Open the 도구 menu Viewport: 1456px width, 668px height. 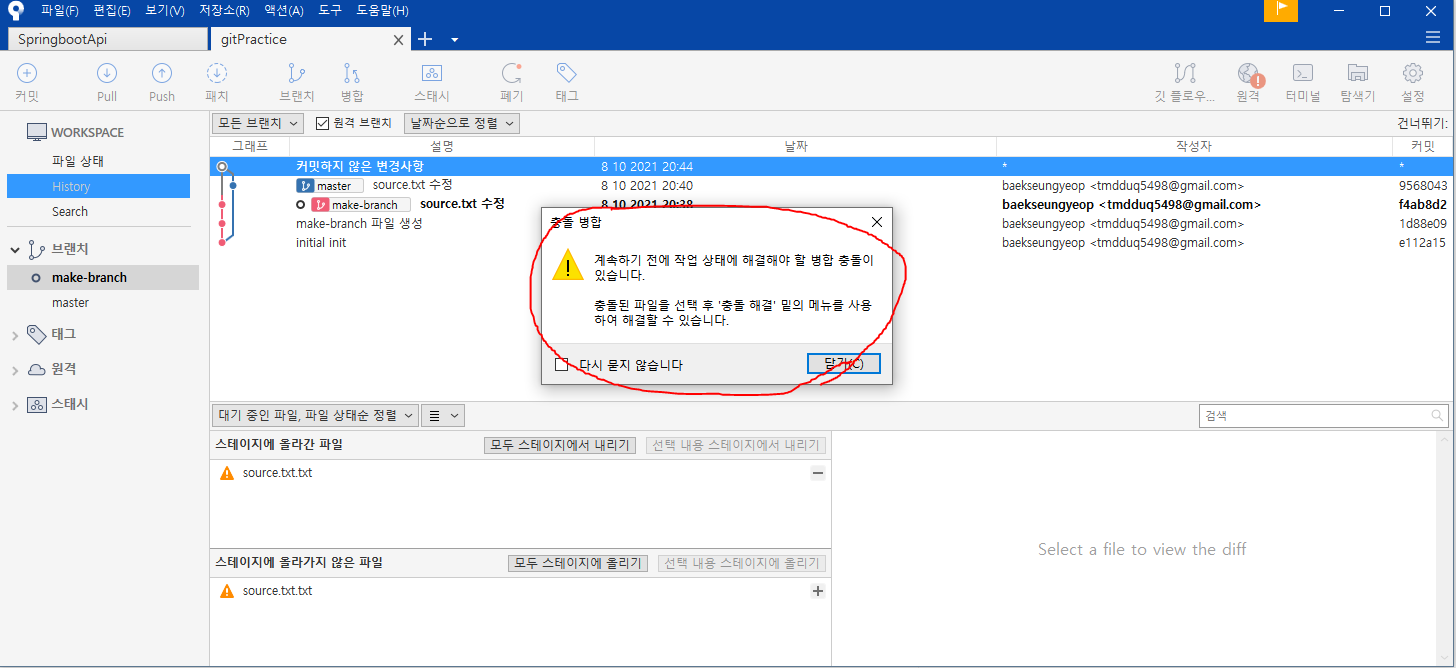[330, 10]
